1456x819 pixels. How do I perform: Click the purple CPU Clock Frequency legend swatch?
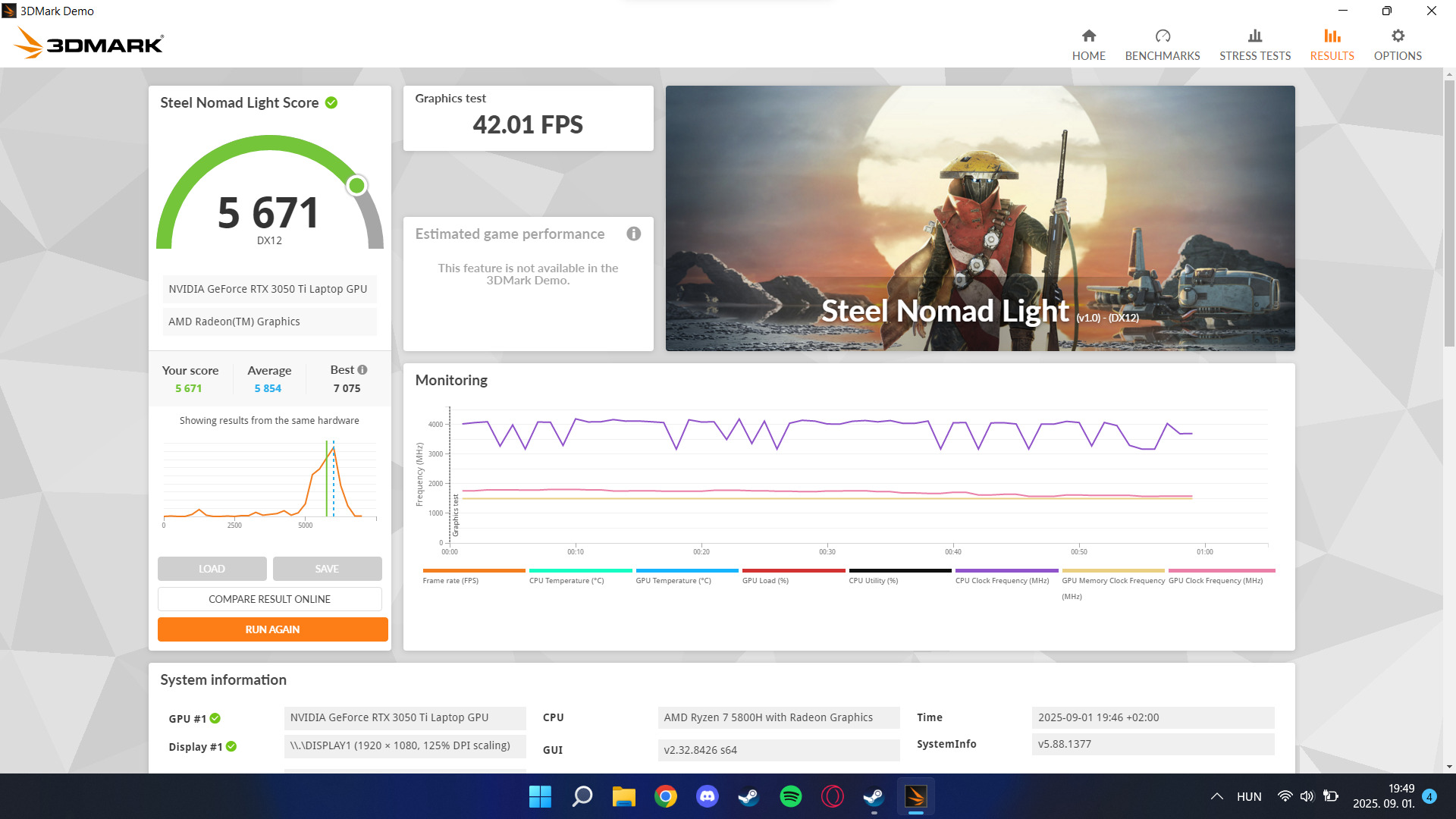pos(1006,570)
